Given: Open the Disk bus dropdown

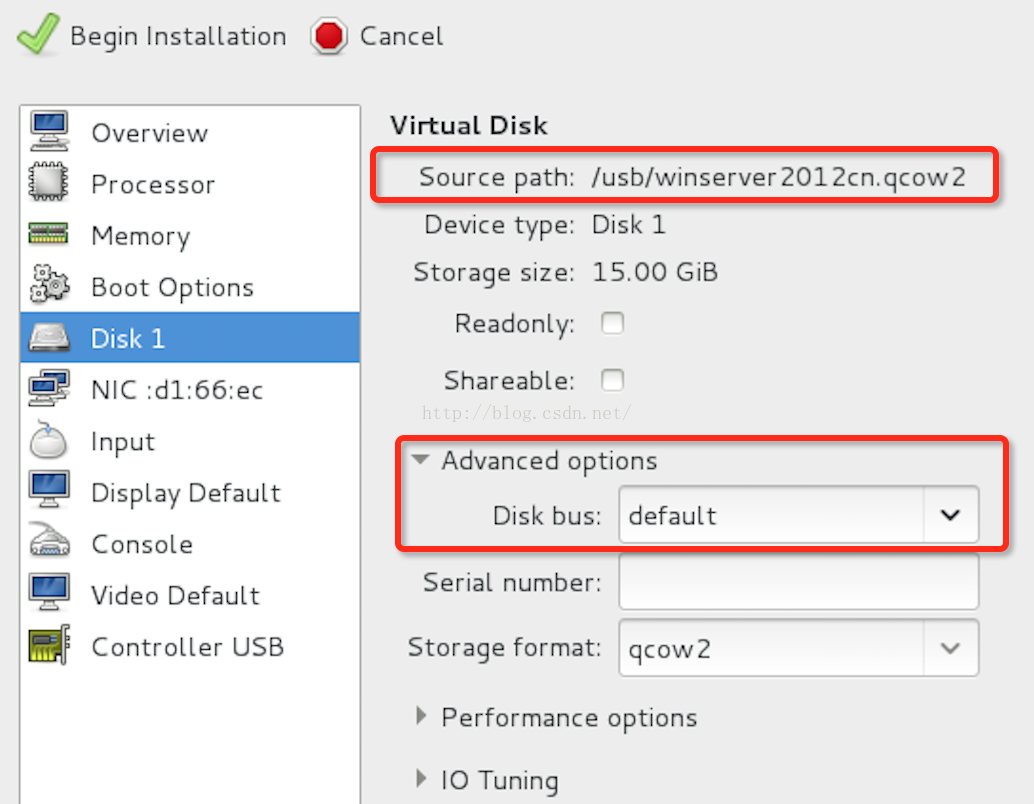Looking at the screenshot, I should tap(799, 514).
